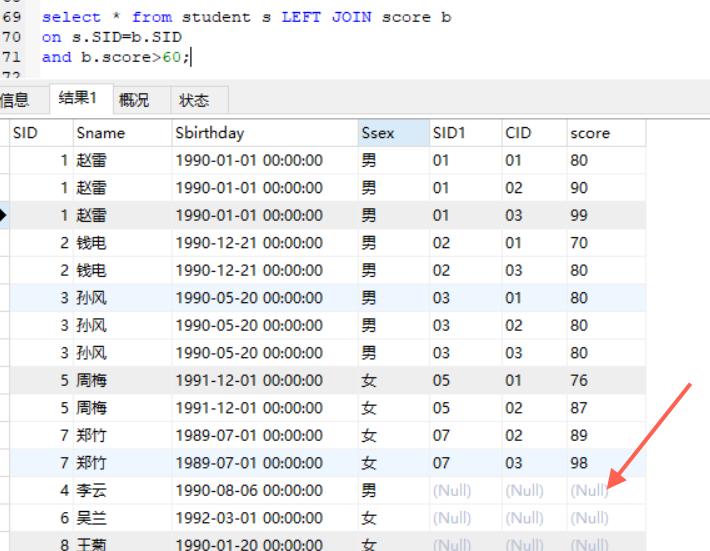Screen dimensions: 710x551
Task: Click the Ssex cell in 吴兰 row
Action: click(393, 518)
